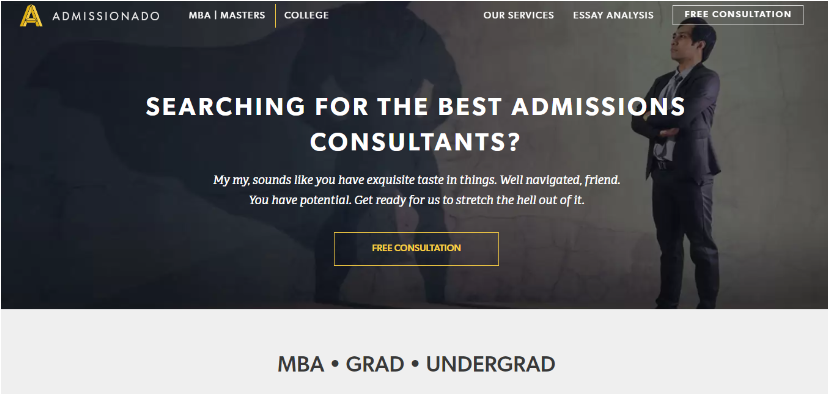Screen dimensions: 832x394
Task: Open the MBA | MASTERS navigation item
Action: pyautogui.click(x=227, y=15)
